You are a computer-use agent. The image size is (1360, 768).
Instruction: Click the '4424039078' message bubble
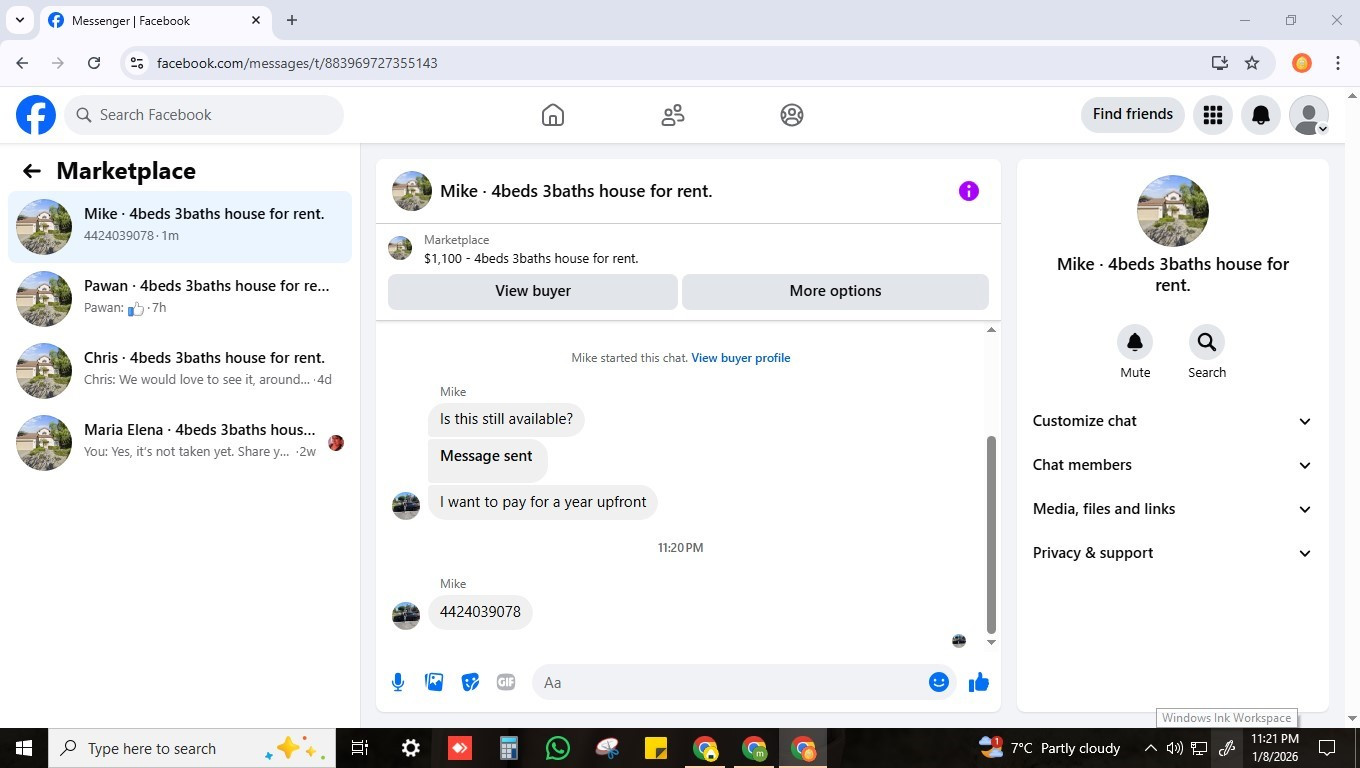(x=480, y=612)
